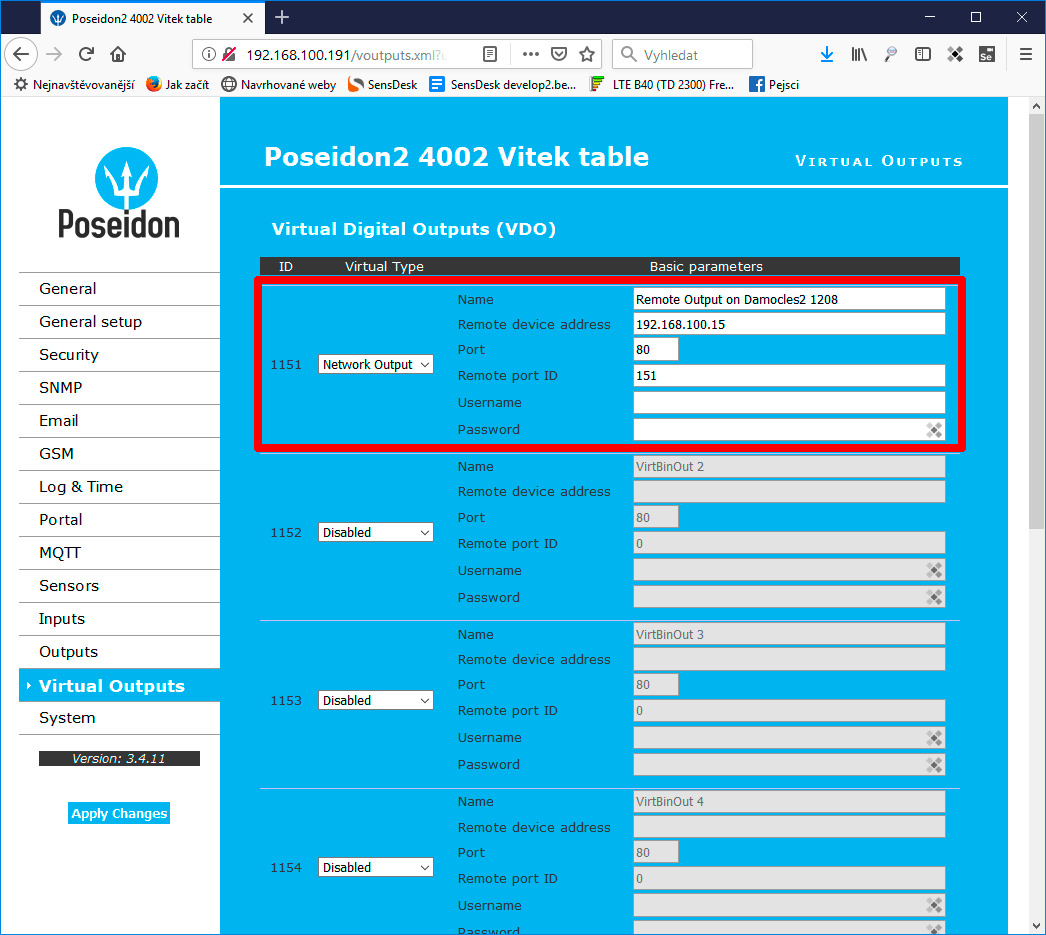
Task: Open Firefox hamburger menu
Action: pos(1026,54)
